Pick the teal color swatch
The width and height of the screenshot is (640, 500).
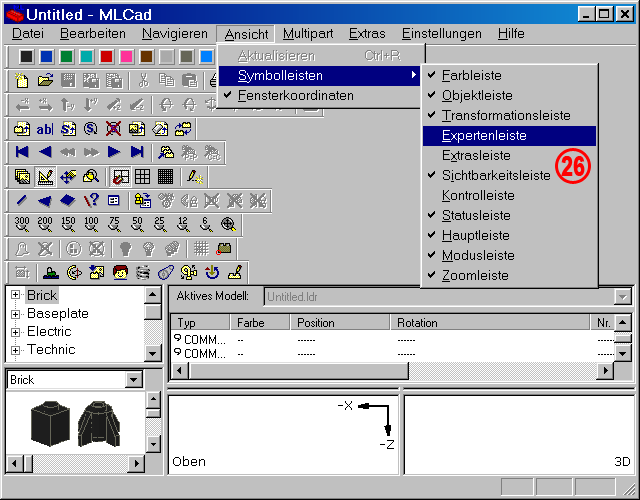[x=87, y=56]
